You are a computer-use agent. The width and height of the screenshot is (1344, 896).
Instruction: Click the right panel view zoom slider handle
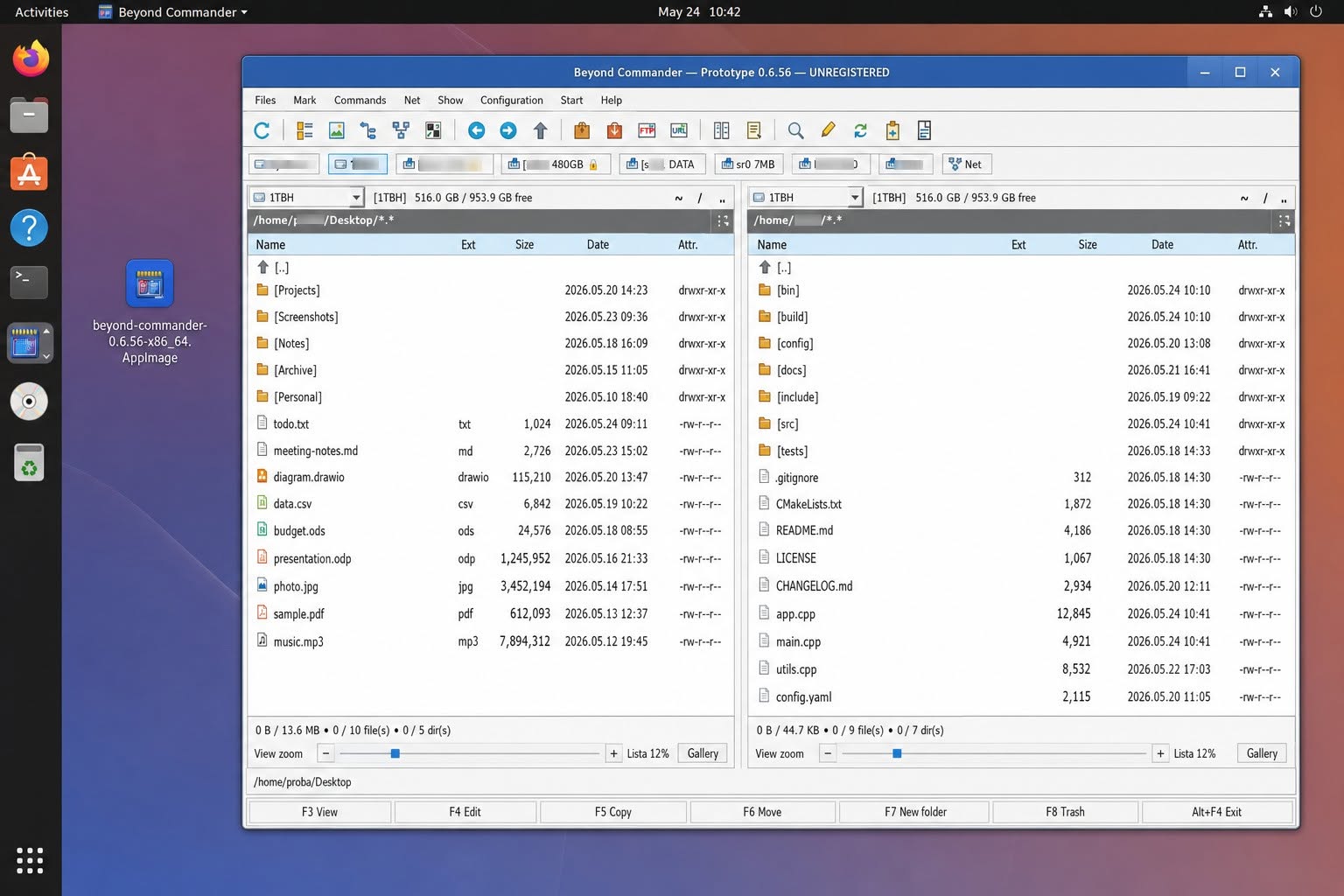click(897, 753)
